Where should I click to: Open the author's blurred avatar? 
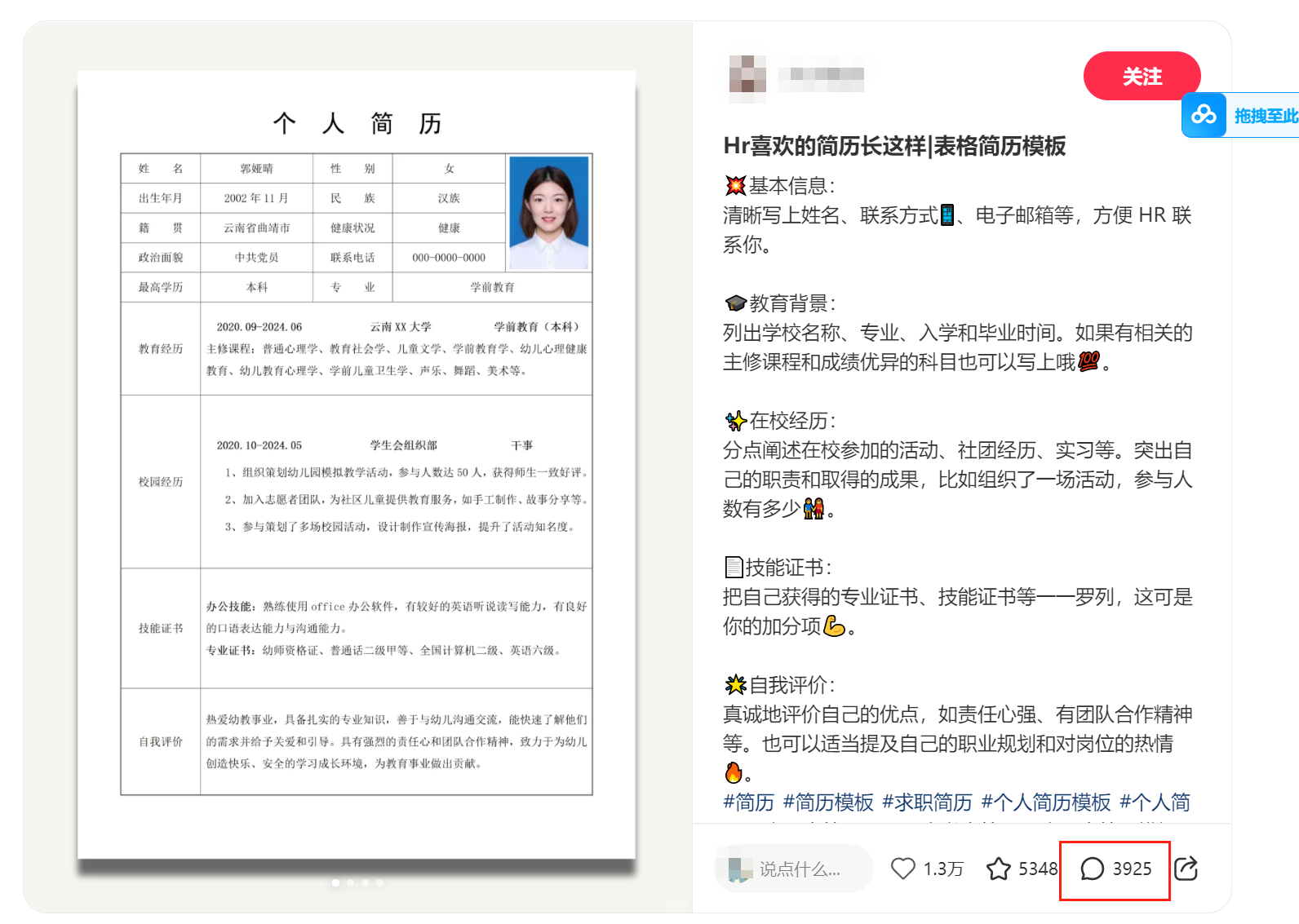[747, 73]
